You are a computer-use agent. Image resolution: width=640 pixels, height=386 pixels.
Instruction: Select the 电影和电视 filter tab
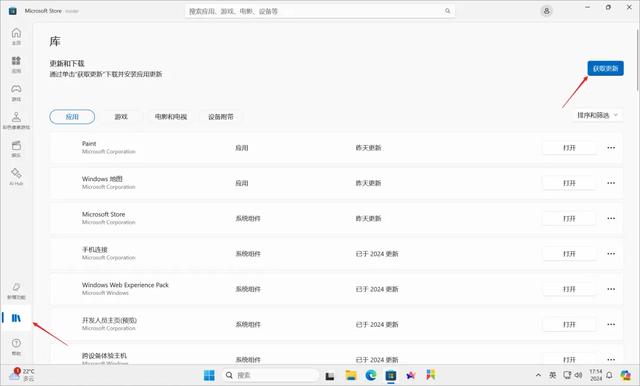[x=171, y=117]
